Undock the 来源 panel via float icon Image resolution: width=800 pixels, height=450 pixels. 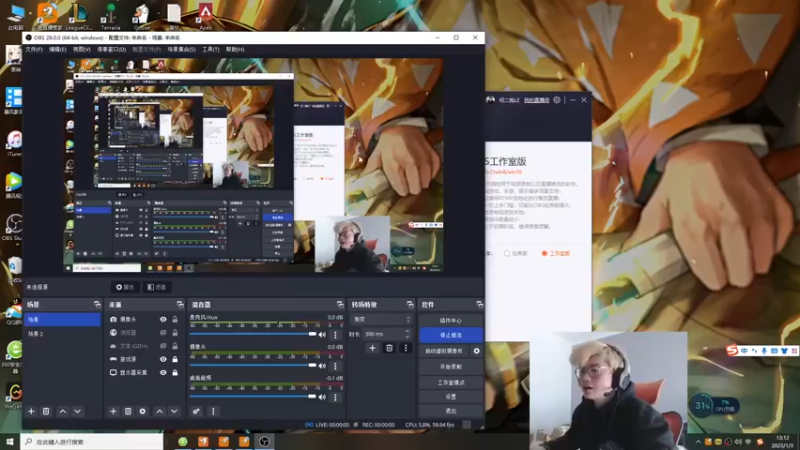pyautogui.click(x=180, y=305)
